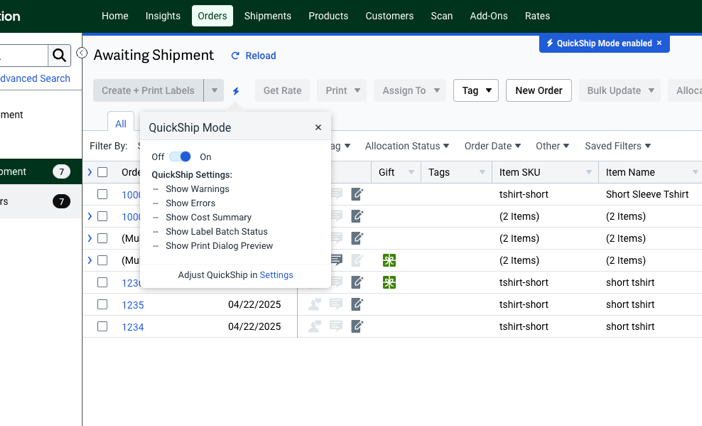Go to the Home menu

pos(115,16)
